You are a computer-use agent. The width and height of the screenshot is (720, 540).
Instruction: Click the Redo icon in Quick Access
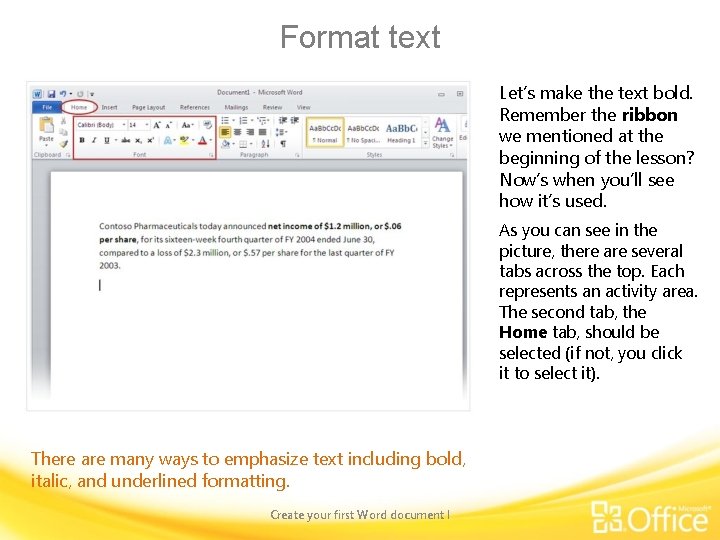(x=80, y=94)
